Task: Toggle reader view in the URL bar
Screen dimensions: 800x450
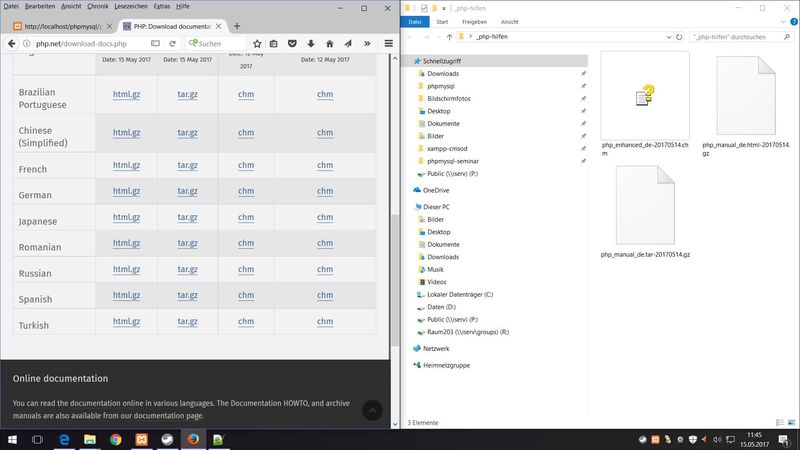Action: (156, 44)
